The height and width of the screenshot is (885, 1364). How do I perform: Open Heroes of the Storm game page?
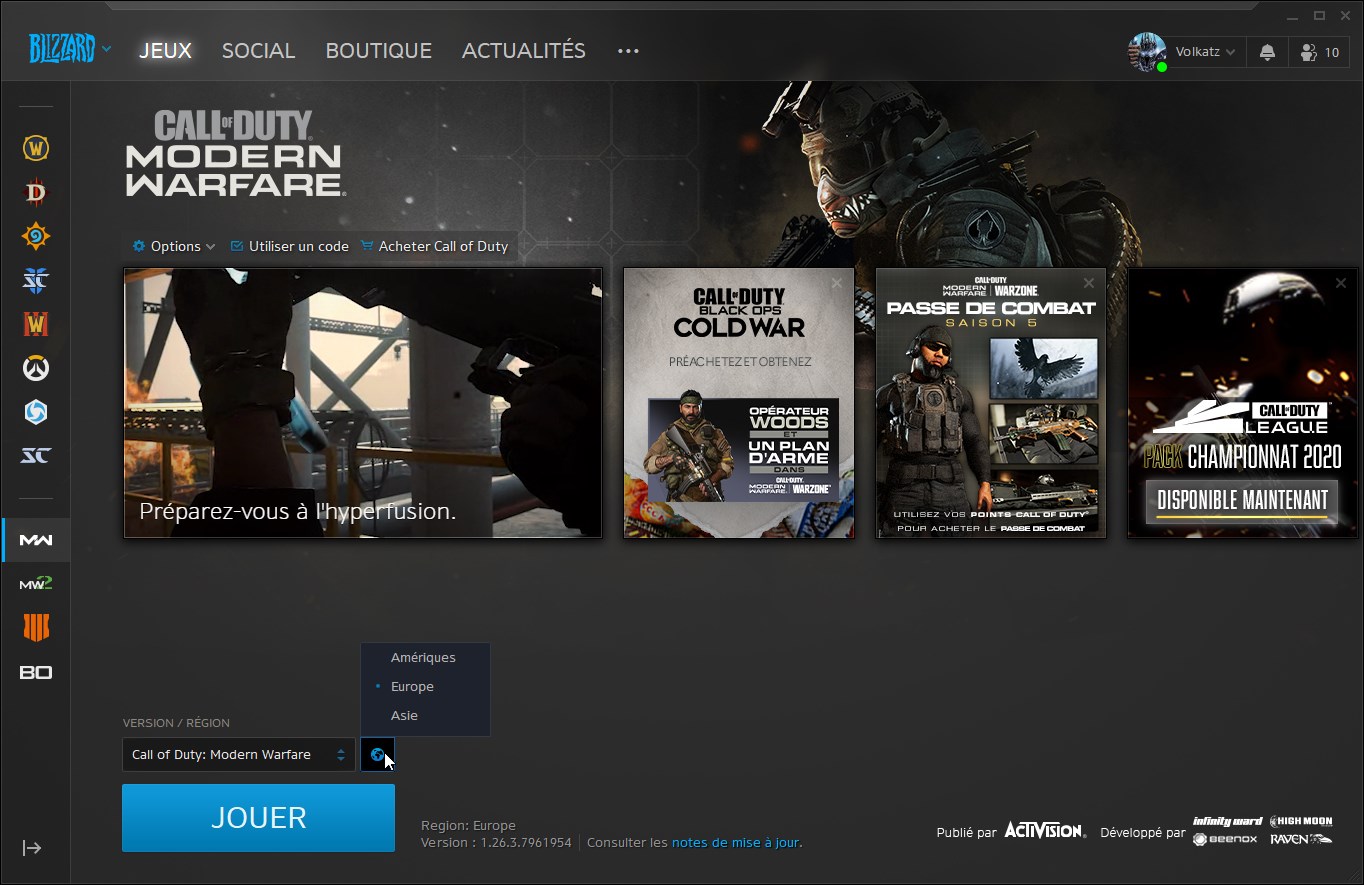pyautogui.click(x=35, y=412)
